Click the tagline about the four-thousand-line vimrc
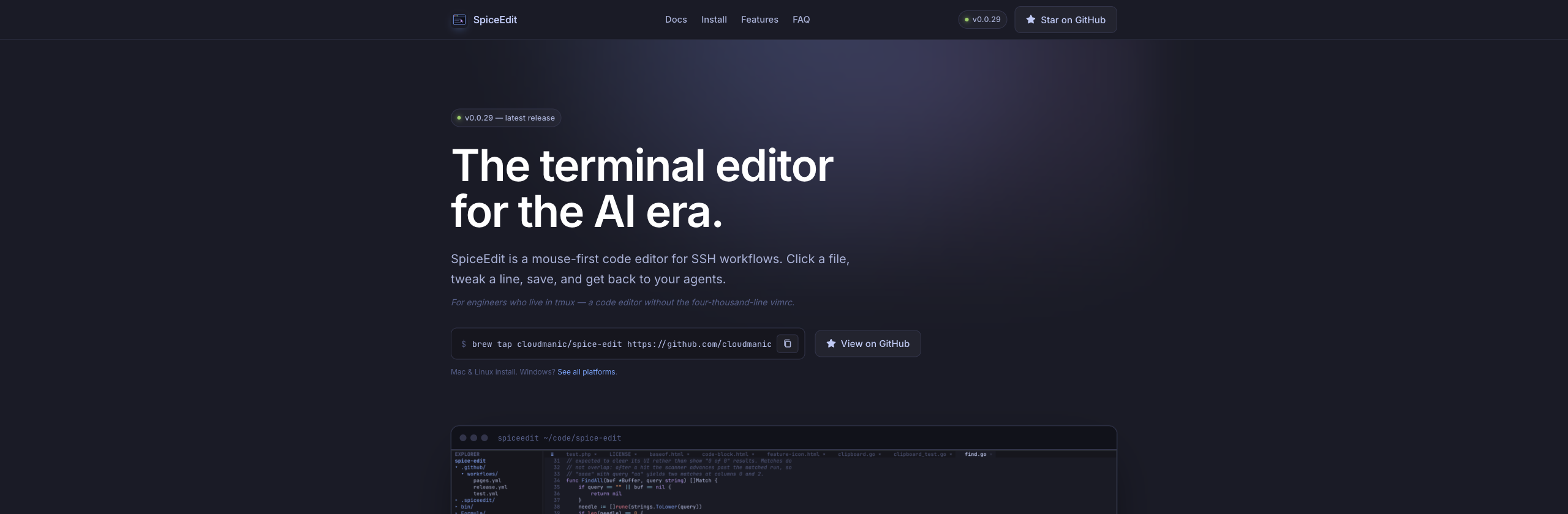This screenshot has height=514, width=1568. pyautogui.click(x=622, y=302)
